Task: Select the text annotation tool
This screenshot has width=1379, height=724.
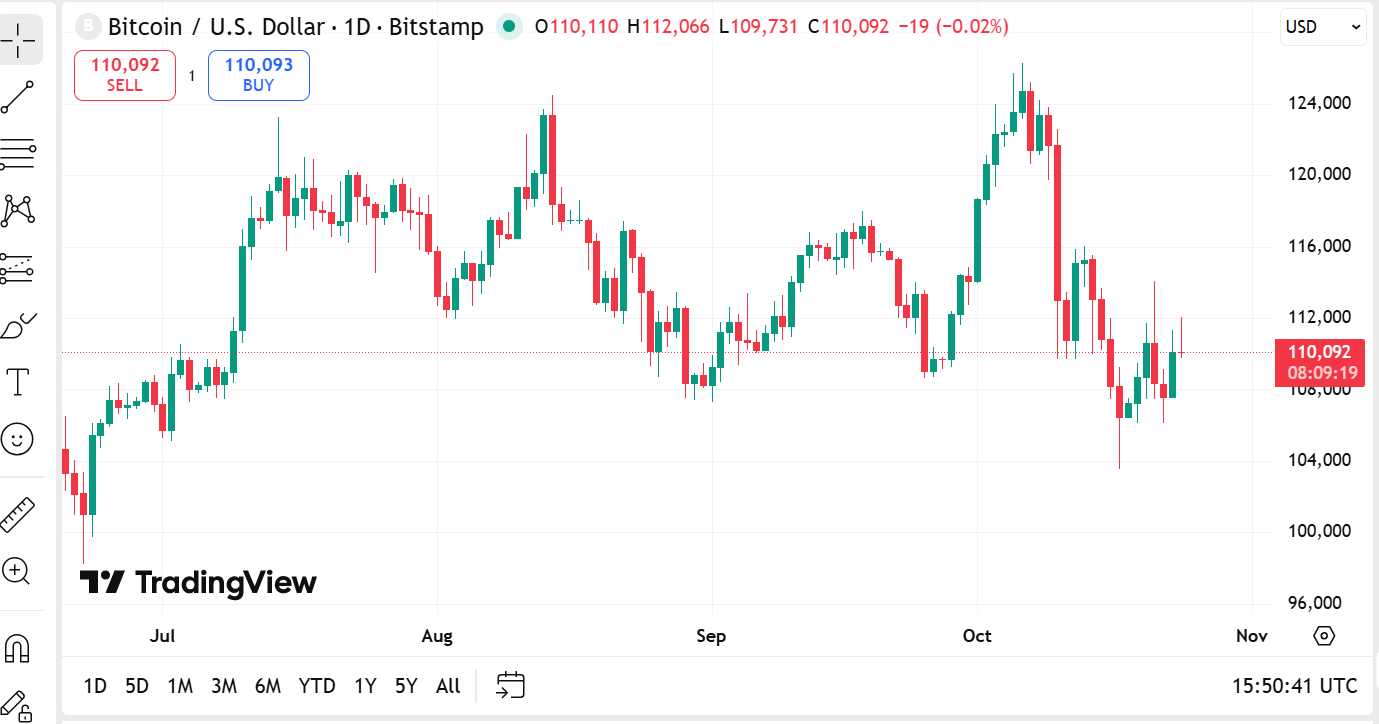Action: point(18,381)
